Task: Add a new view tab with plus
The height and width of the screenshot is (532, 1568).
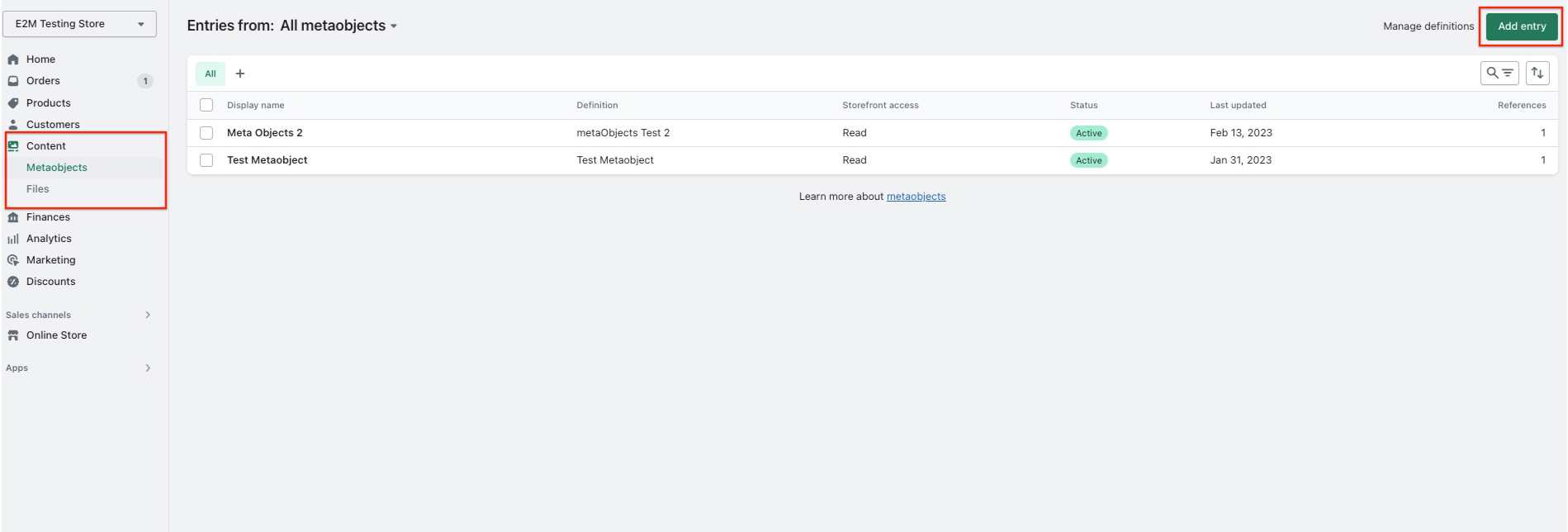Action: coord(240,74)
